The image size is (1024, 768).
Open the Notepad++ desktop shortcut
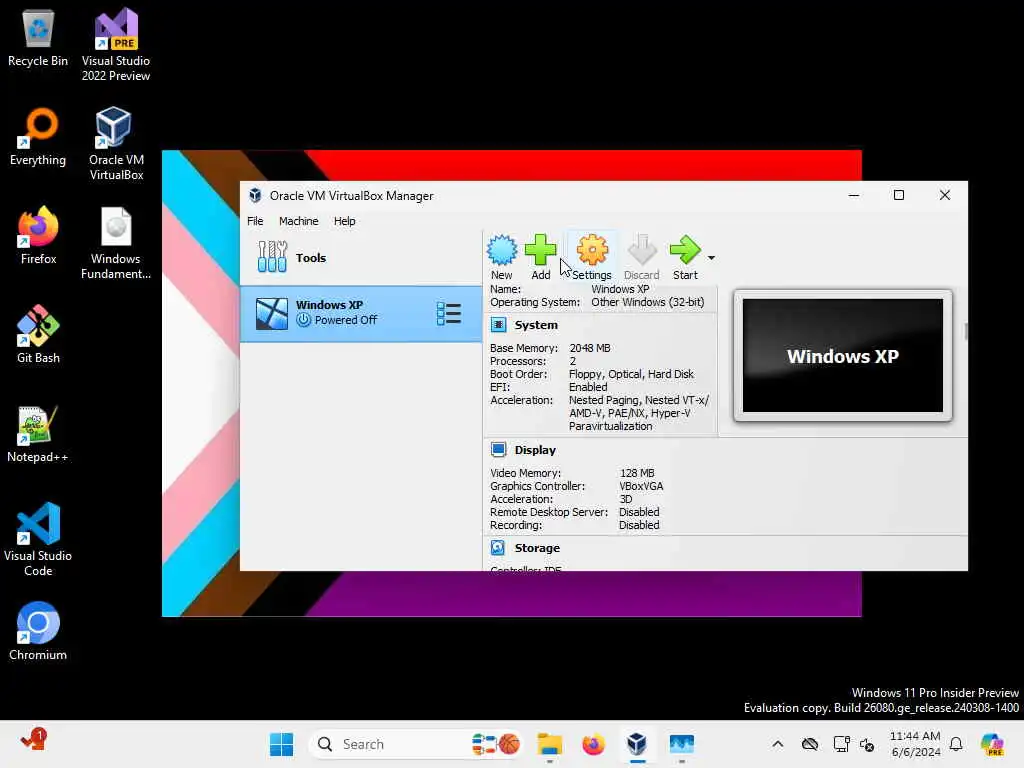[38, 434]
